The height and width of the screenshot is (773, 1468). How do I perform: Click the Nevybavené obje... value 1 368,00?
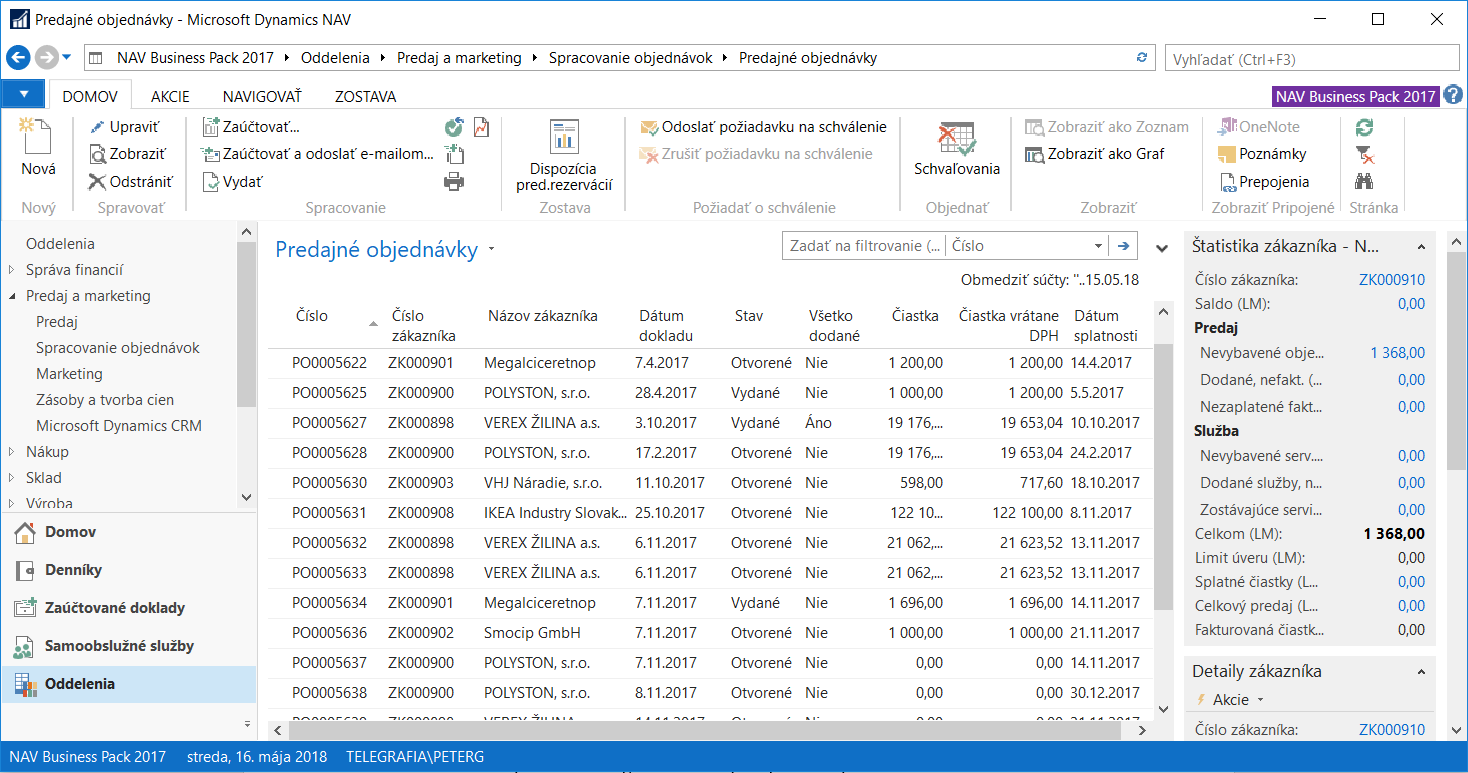pyautogui.click(x=1397, y=353)
